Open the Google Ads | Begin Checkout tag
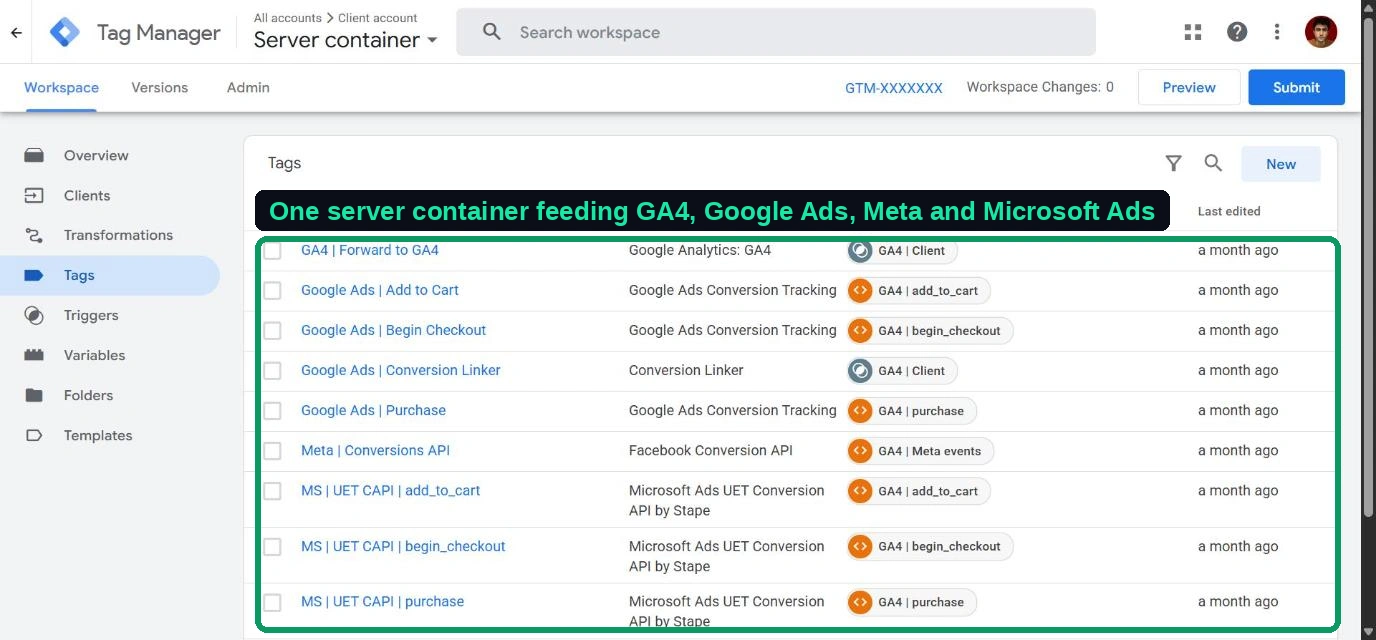 (393, 330)
